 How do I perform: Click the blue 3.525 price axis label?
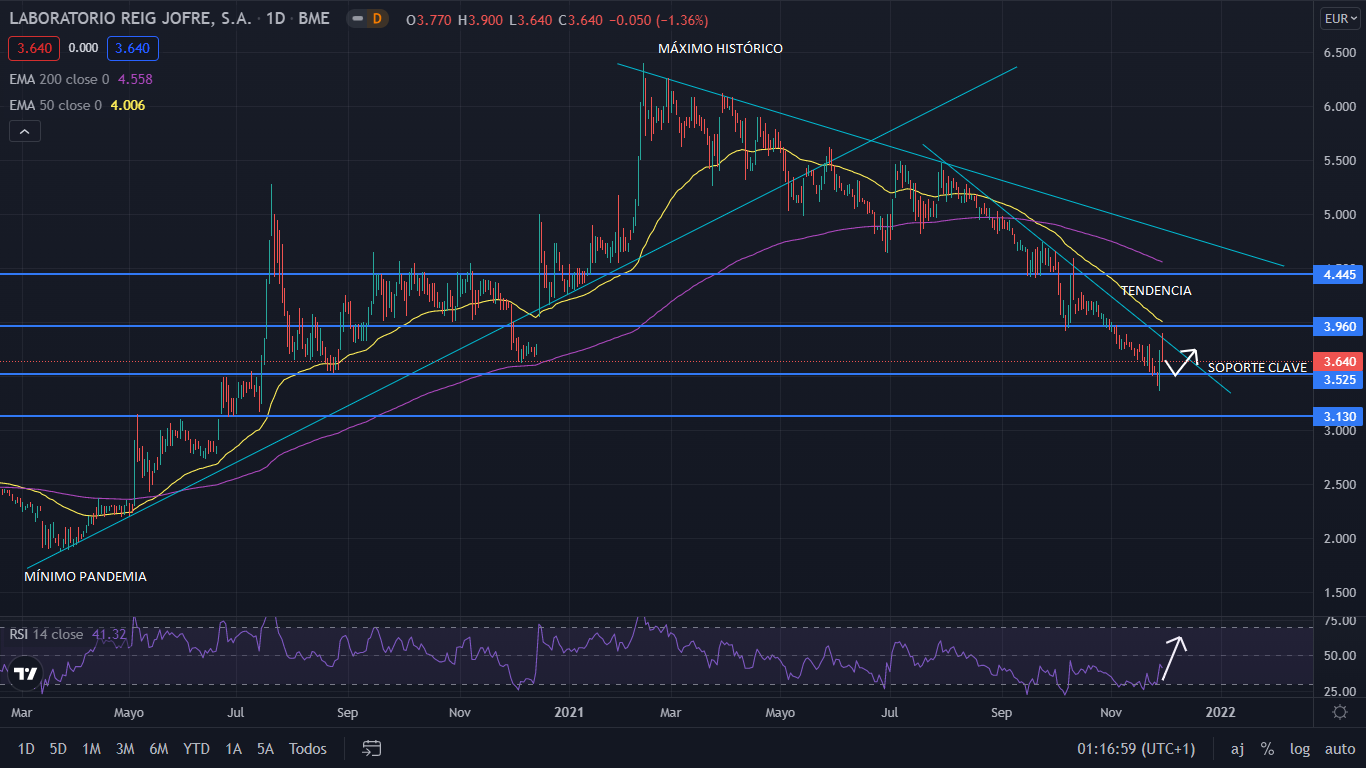[x=1339, y=380]
